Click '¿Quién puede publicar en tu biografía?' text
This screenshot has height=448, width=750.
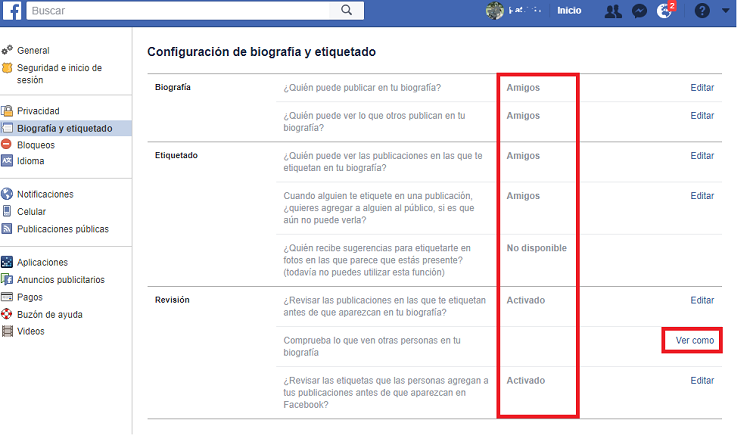click(x=362, y=87)
